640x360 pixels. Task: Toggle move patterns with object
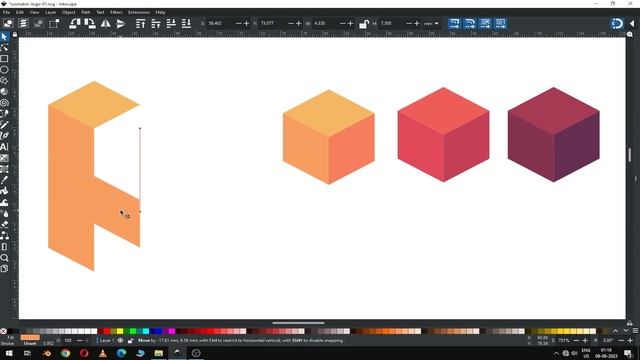tap(500, 23)
